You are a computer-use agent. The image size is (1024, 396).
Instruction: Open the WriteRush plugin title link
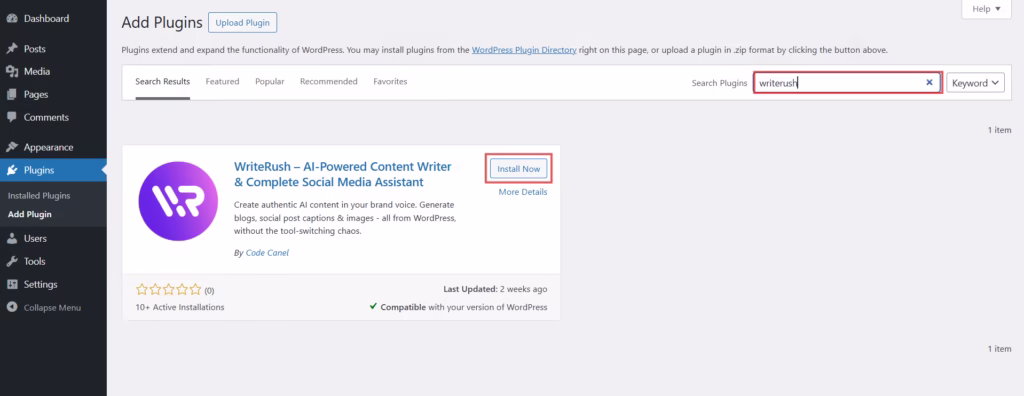[x=343, y=174]
